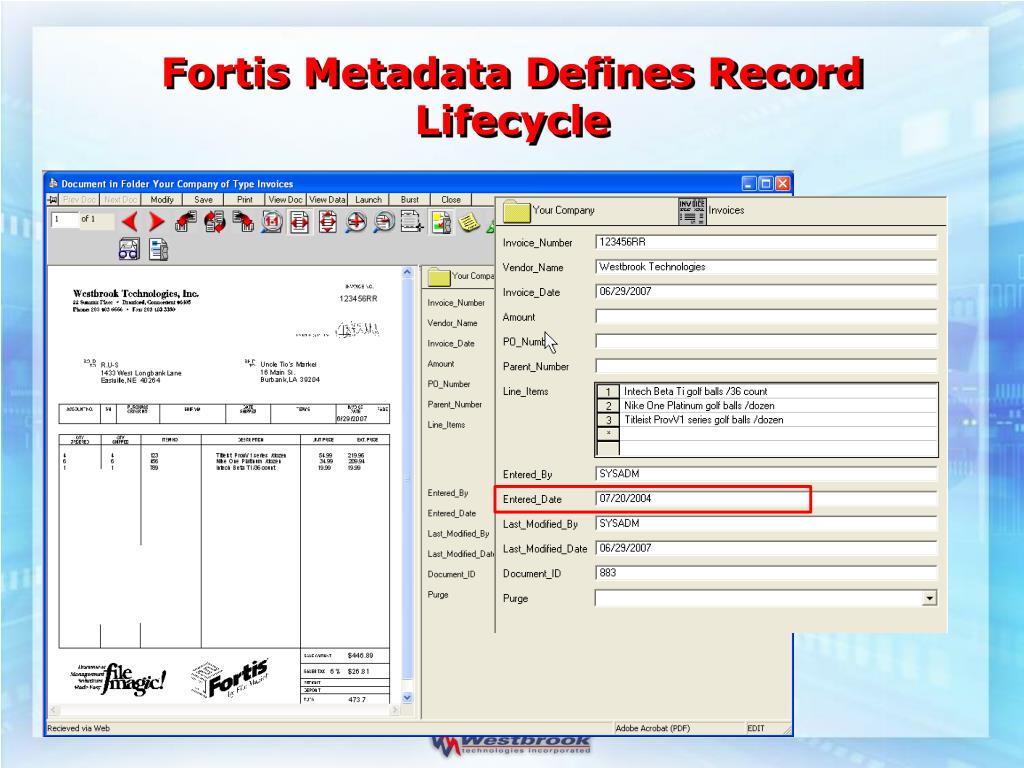1024x768 pixels.
Task: Click the View Doc button
Action: coord(286,200)
